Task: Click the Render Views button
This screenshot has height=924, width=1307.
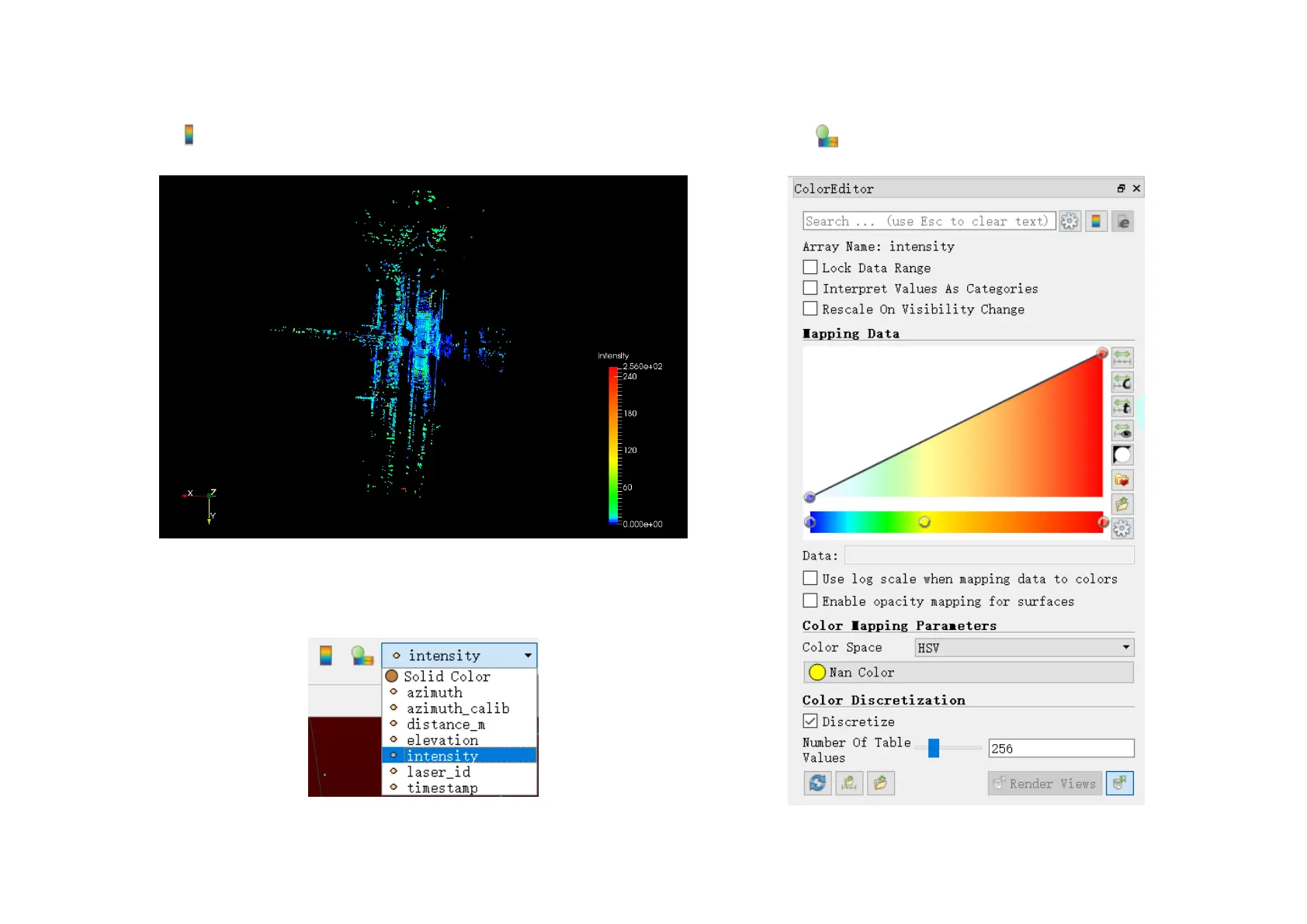Action: 1045,783
